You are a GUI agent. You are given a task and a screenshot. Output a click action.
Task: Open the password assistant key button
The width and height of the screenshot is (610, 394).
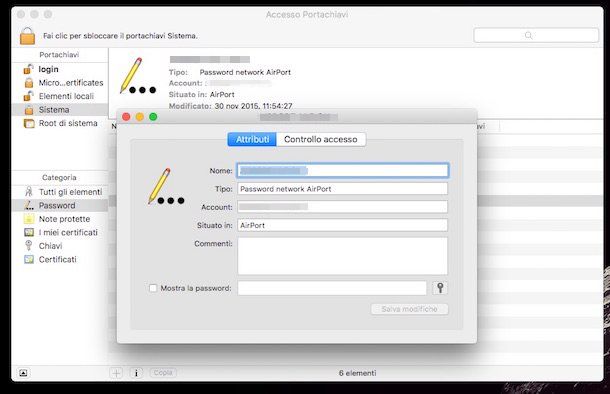pyautogui.click(x=440, y=288)
